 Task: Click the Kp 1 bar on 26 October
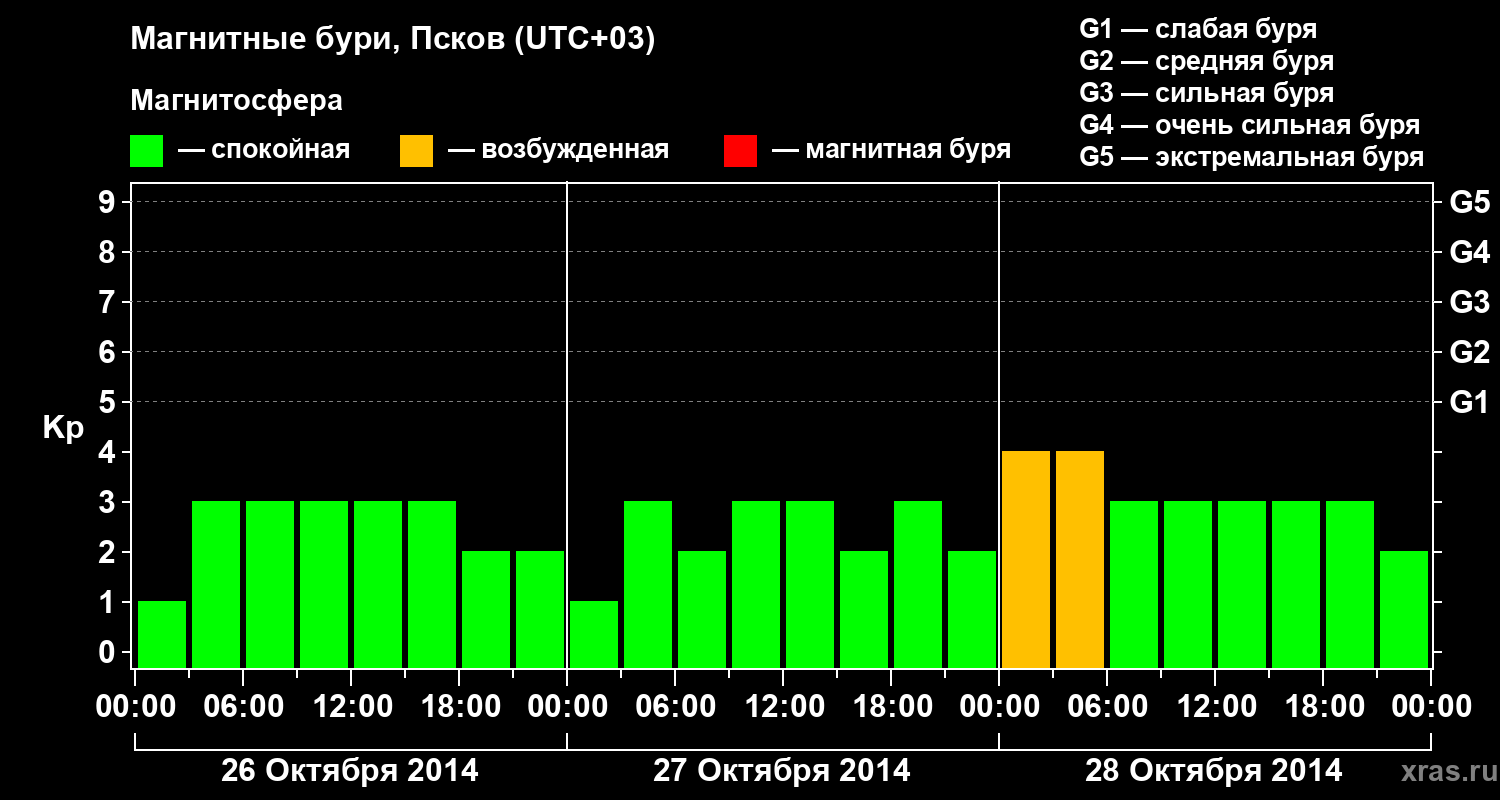click(x=162, y=634)
